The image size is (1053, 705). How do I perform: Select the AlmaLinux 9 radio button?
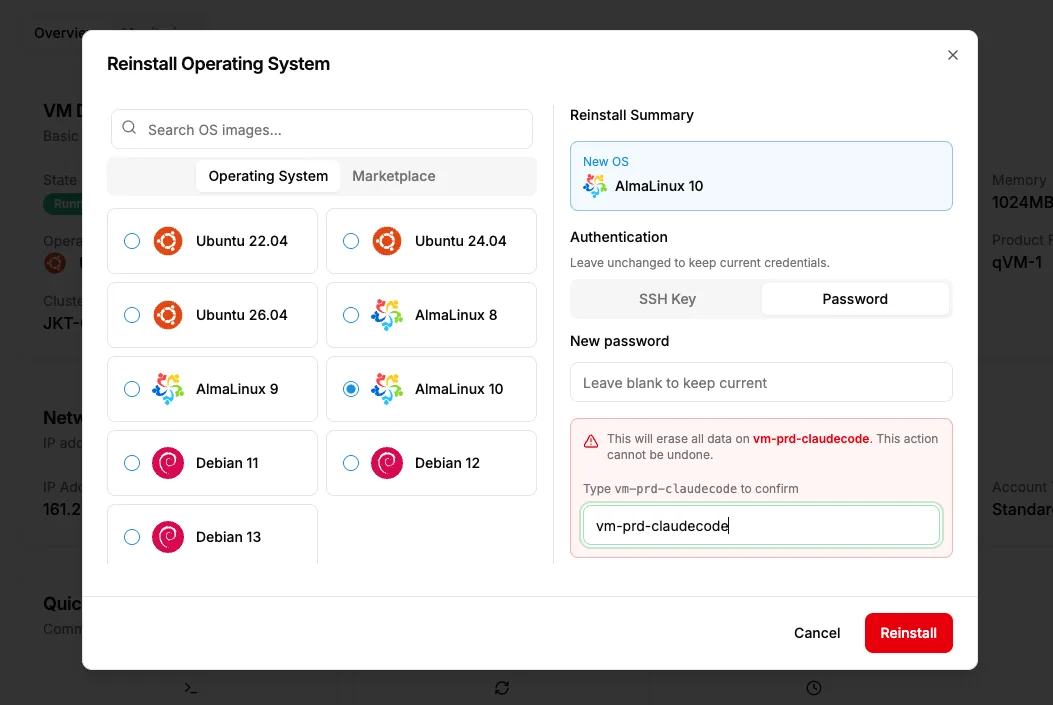coord(132,389)
